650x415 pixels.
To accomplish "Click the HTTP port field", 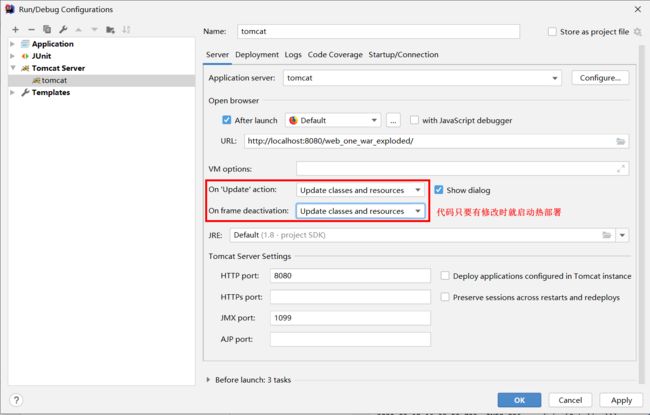I will point(350,276).
